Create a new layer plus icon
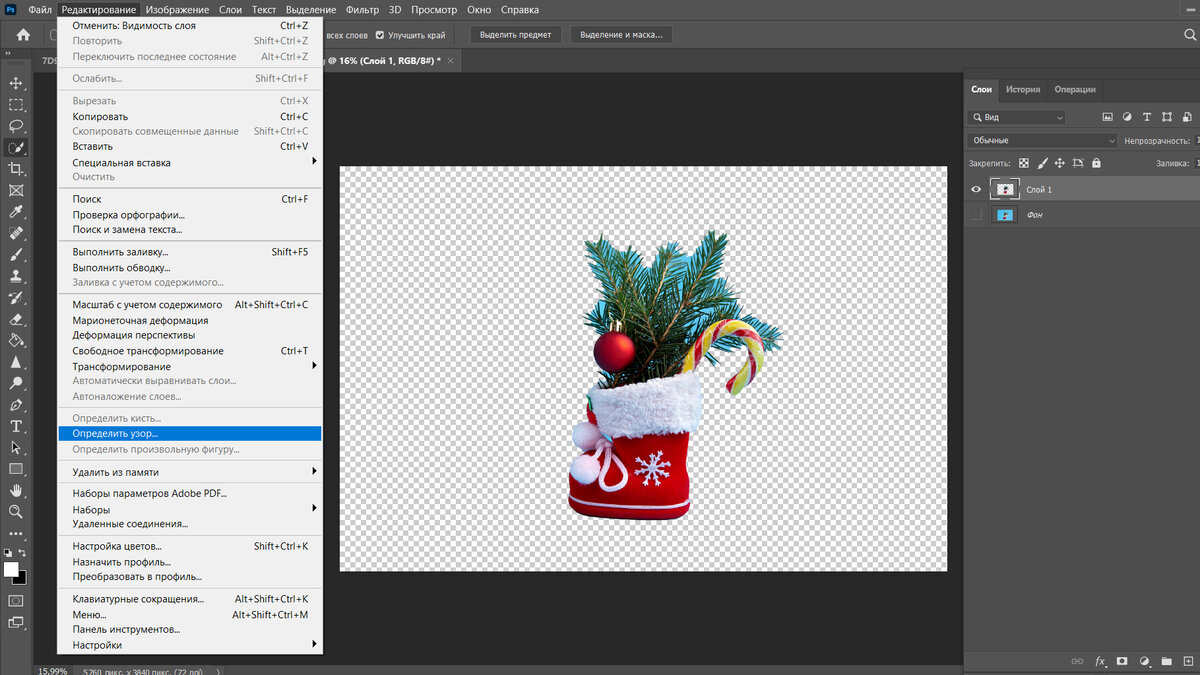The image size is (1200, 675). [x=1188, y=661]
